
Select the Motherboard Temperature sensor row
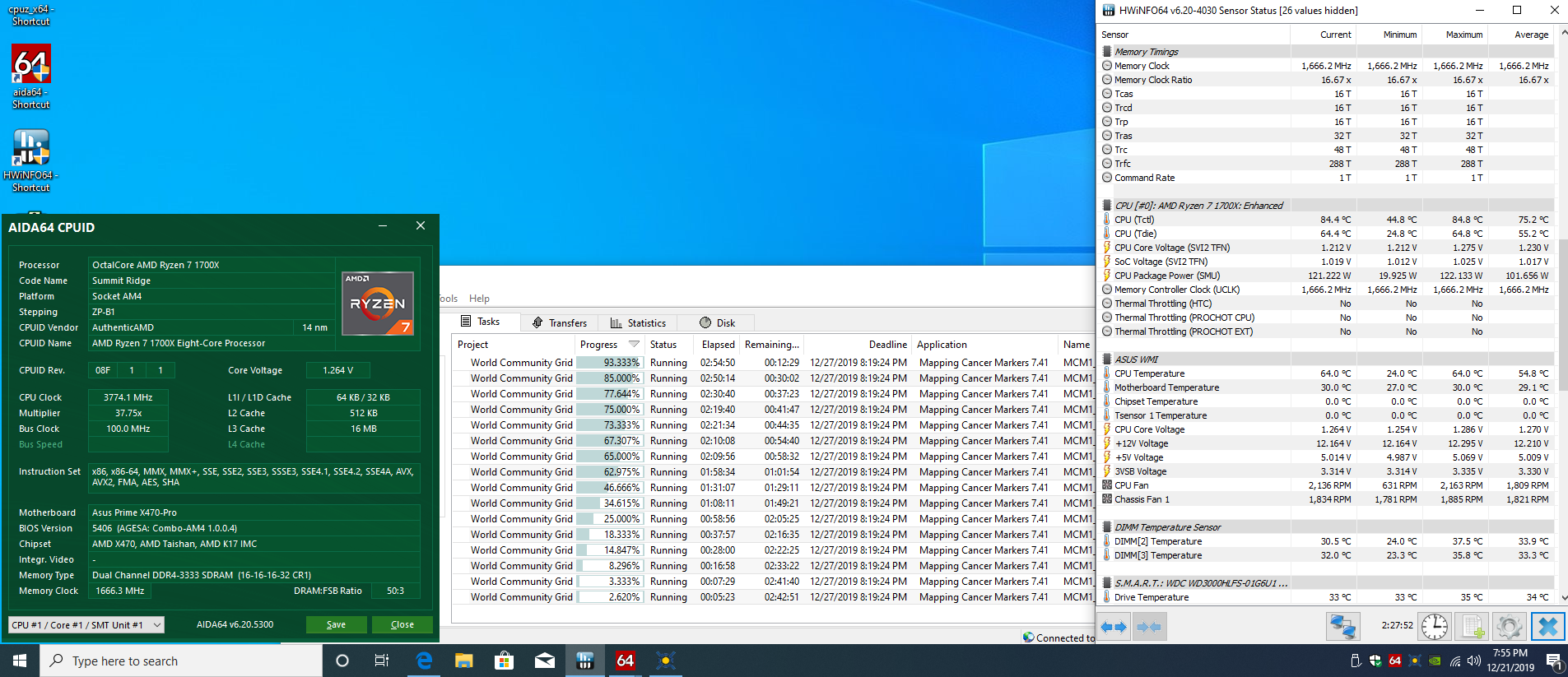tap(1327, 387)
